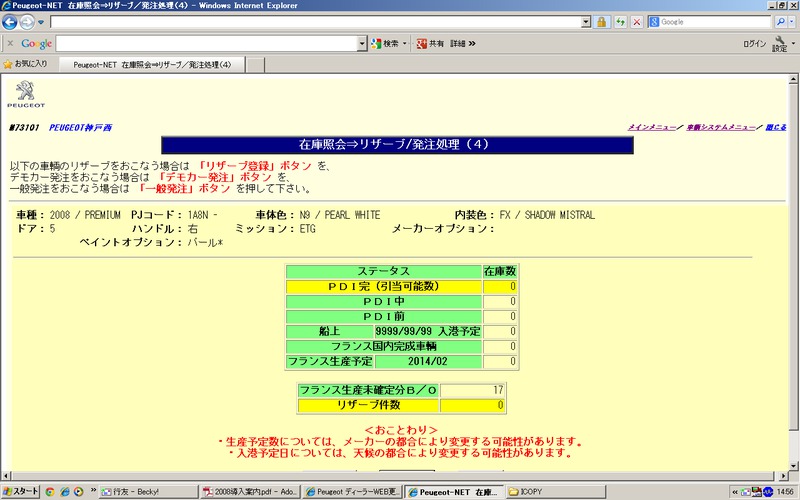Click the Google+ 共有 share button
Viewport: 800px width, 500px height.
point(430,44)
